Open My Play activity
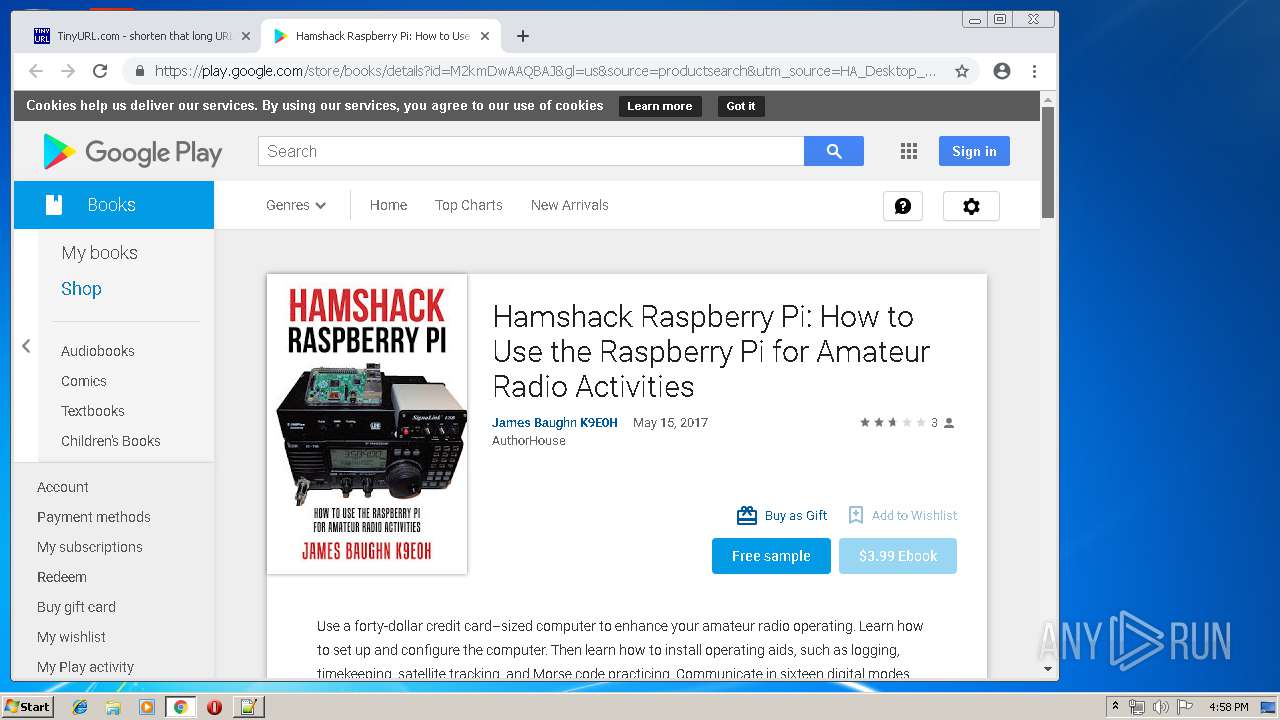Image resolution: width=1280 pixels, height=720 pixels. coord(85,667)
